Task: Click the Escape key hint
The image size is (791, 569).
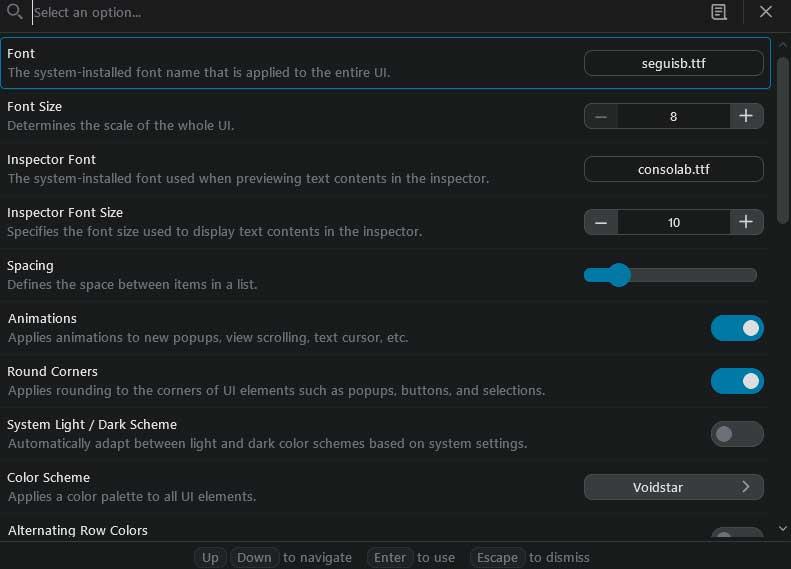Action: point(497,557)
